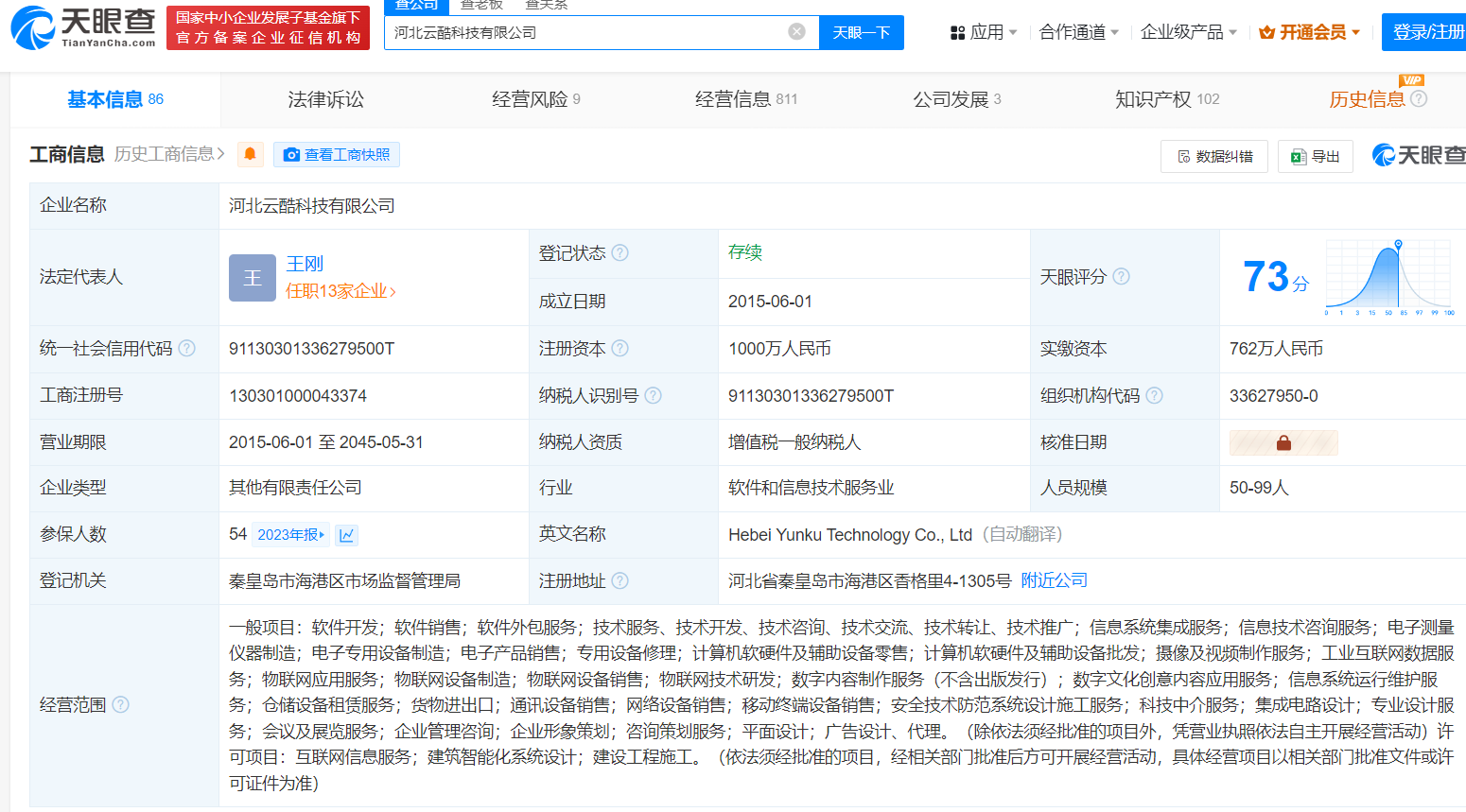
Task: Switch to 基本信息 tab
Action: (115, 99)
